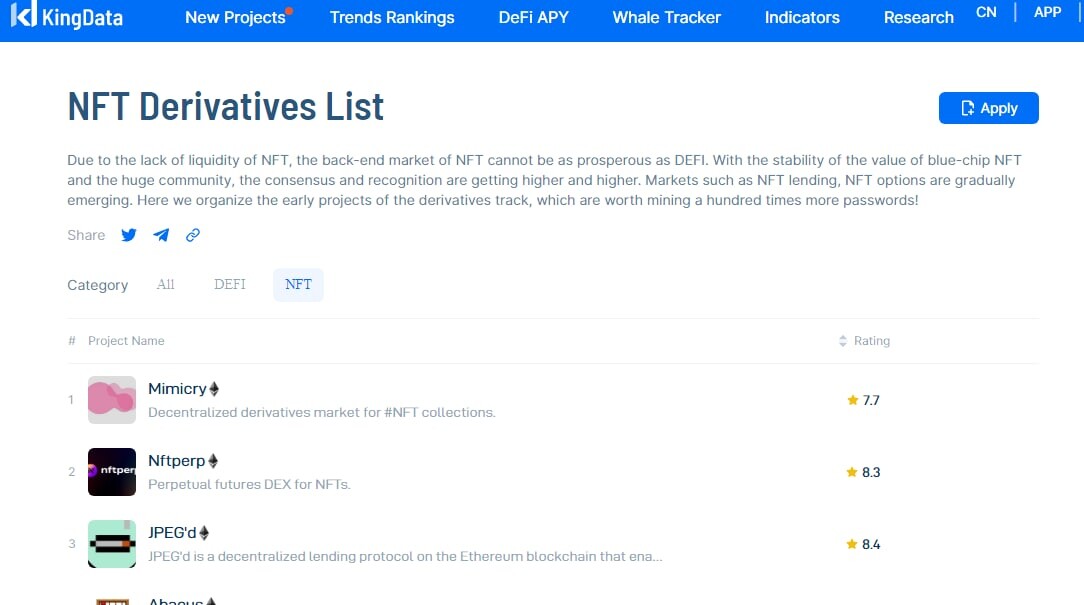
Task: Open the Nftperp project name link
Action: (176, 461)
